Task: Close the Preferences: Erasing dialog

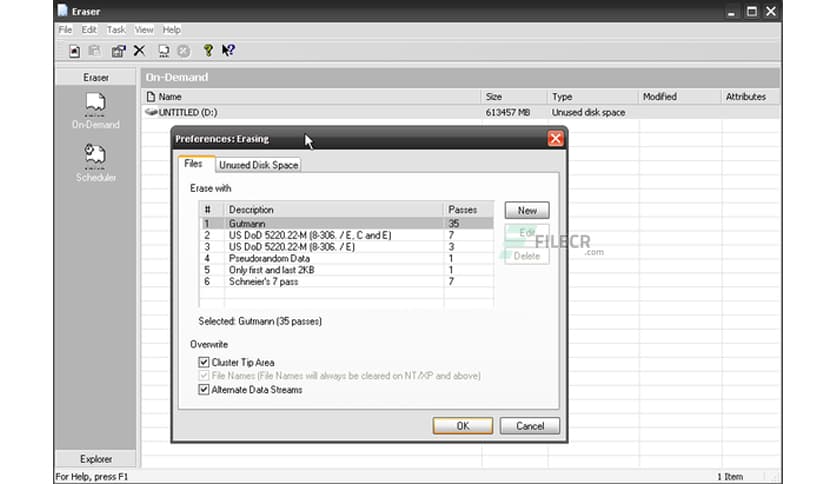Action: pos(555,139)
